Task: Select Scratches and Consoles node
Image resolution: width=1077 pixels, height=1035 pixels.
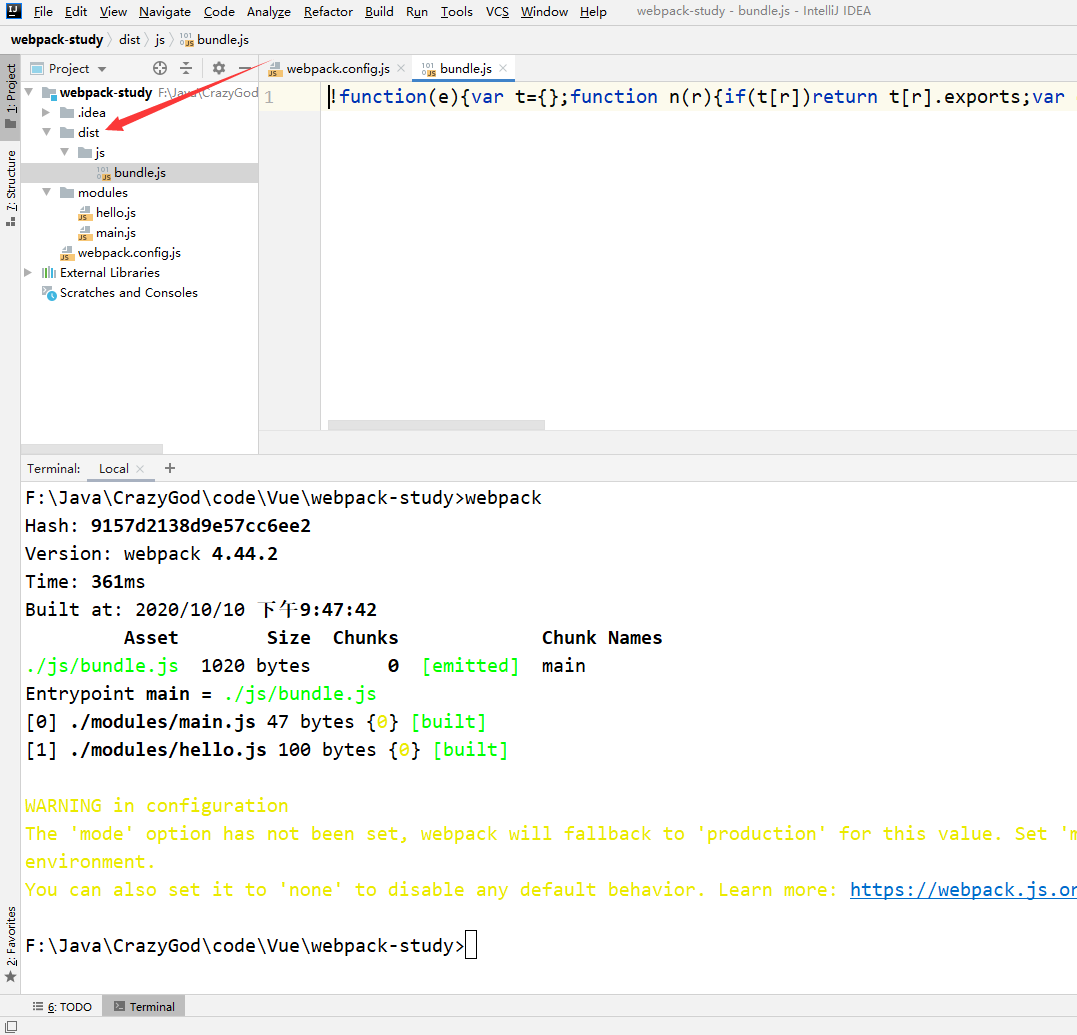Action: (128, 293)
